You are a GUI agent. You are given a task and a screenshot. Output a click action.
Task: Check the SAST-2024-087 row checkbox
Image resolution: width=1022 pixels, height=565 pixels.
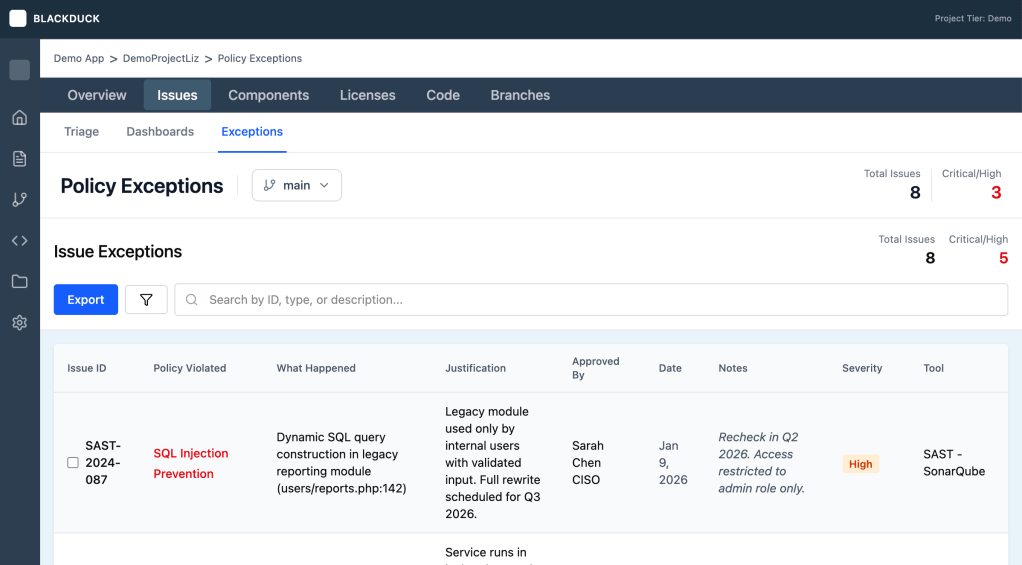pos(73,463)
